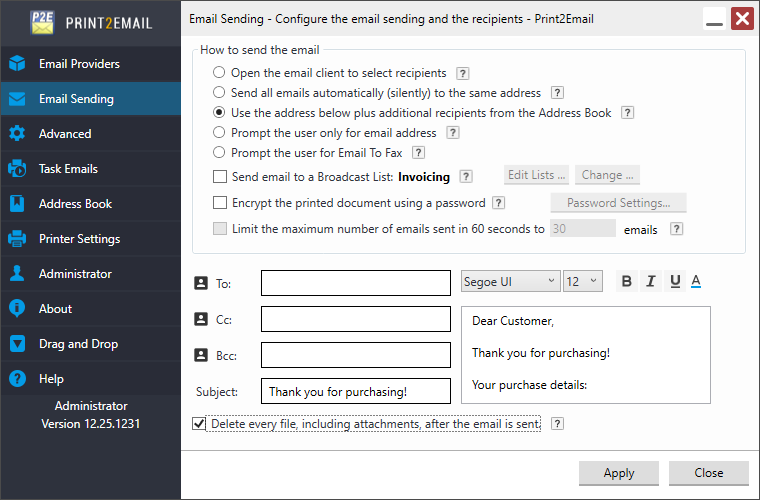The height and width of the screenshot is (500, 760).
Task: Click the 'Version 12.25.1231' text
Action: point(91,423)
